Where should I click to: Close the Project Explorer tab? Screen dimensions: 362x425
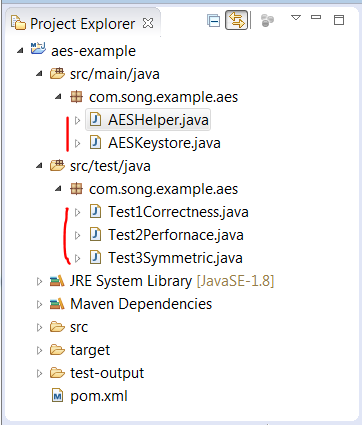point(148,23)
